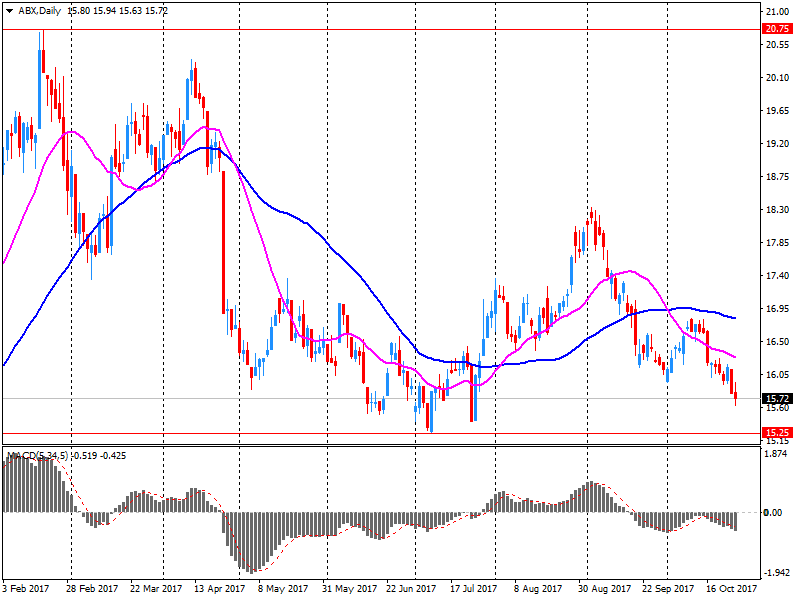This screenshot has width=800, height=600.
Task: Click the 30 Aug 2017 date label
Action: [604, 589]
